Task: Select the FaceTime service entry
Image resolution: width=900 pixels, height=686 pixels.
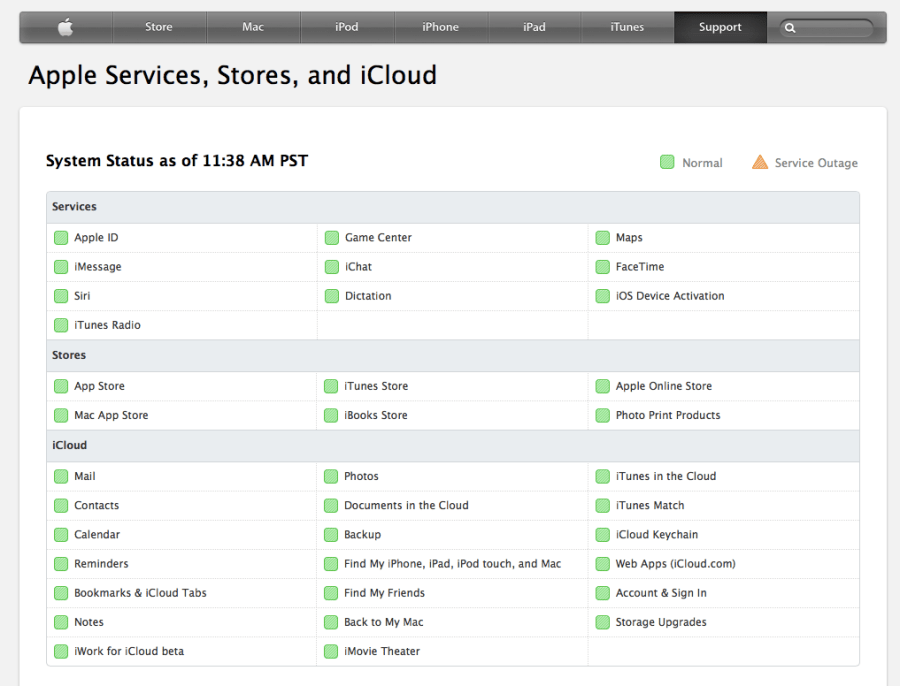Action: [640, 267]
